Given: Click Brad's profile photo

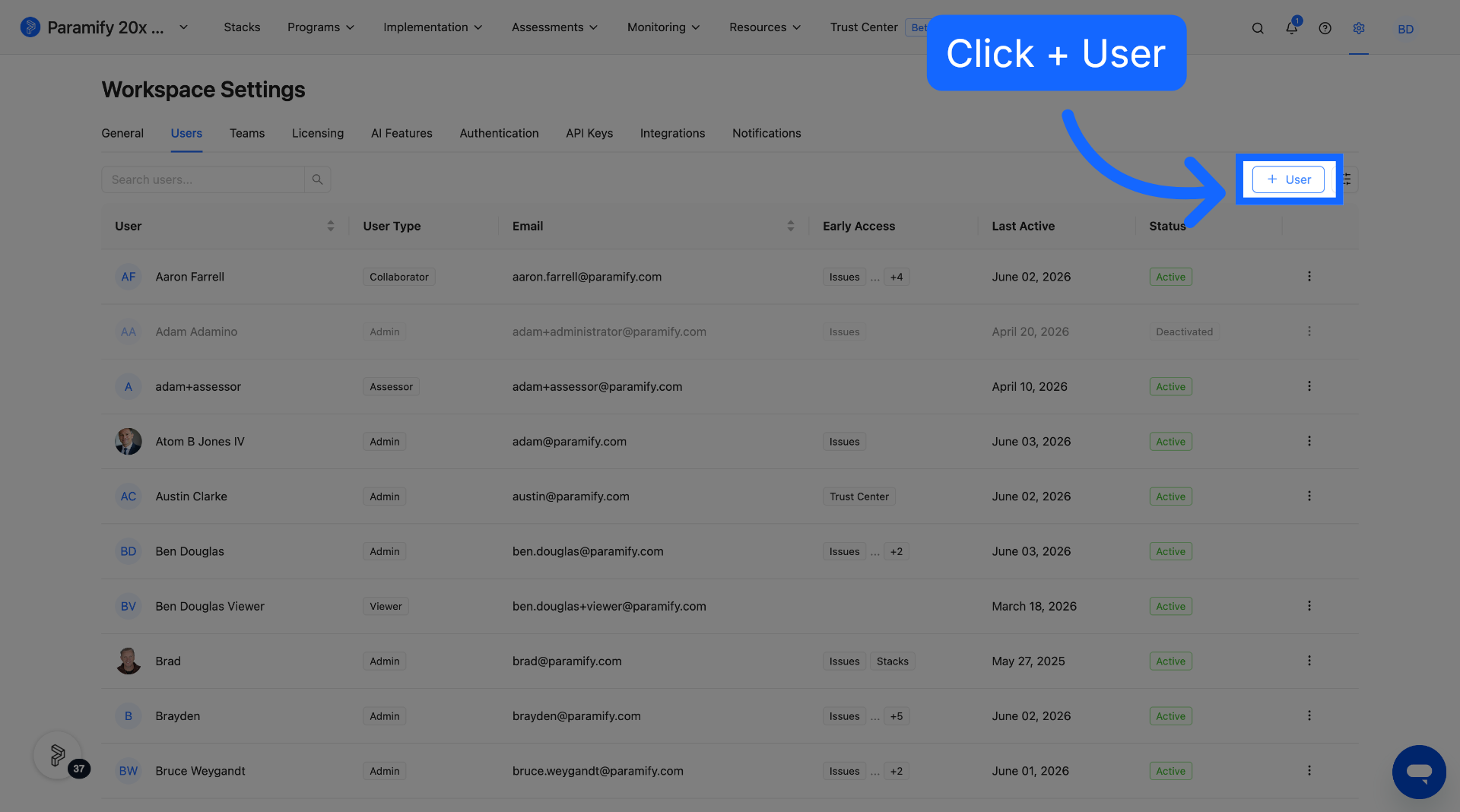Looking at the screenshot, I should pos(128,661).
